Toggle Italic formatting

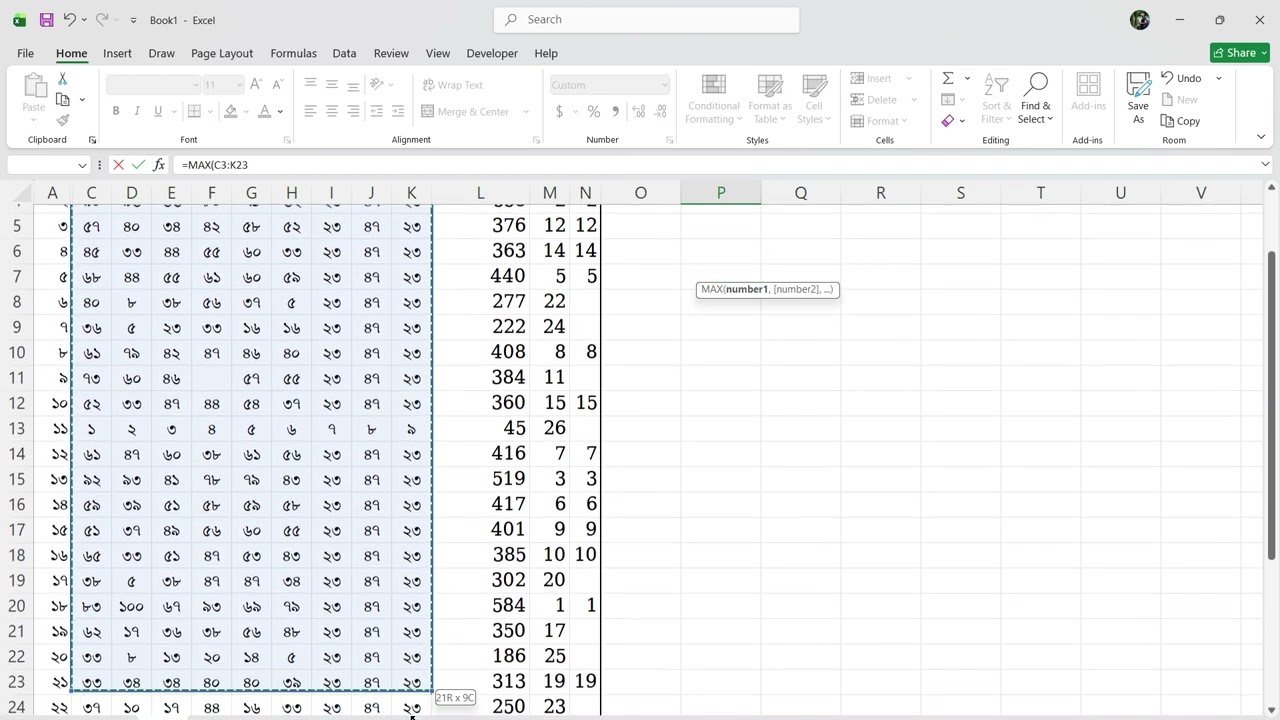pyautogui.click(x=137, y=111)
